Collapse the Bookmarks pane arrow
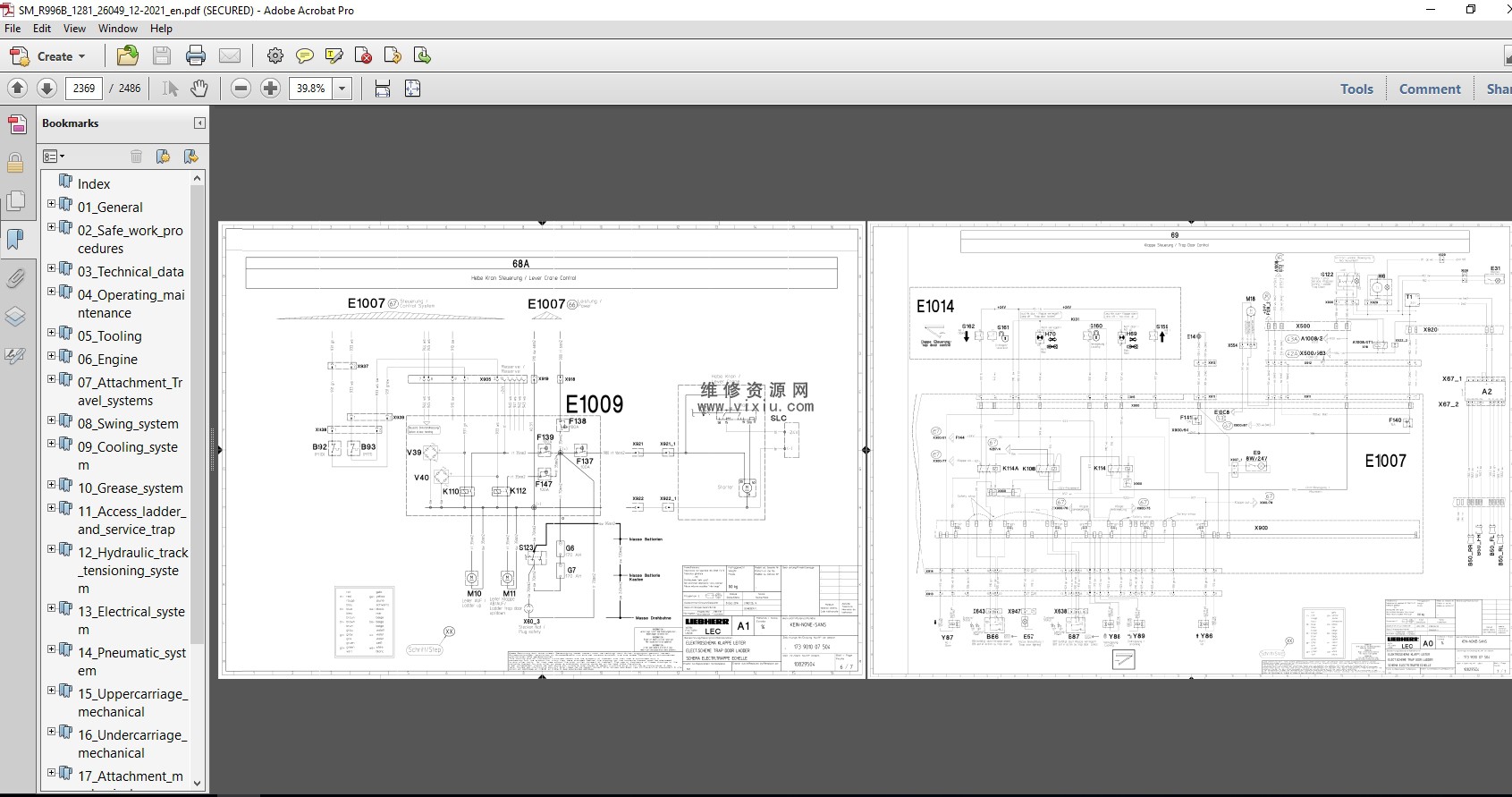The height and width of the screenshot is (797, 1512). 199,123
